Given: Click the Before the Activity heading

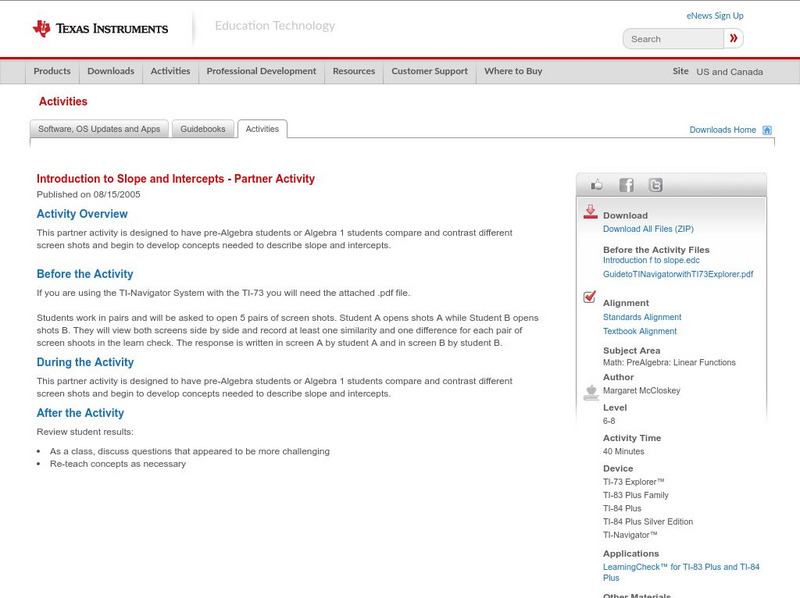Looking at the screenshot, I should (85, 274).
